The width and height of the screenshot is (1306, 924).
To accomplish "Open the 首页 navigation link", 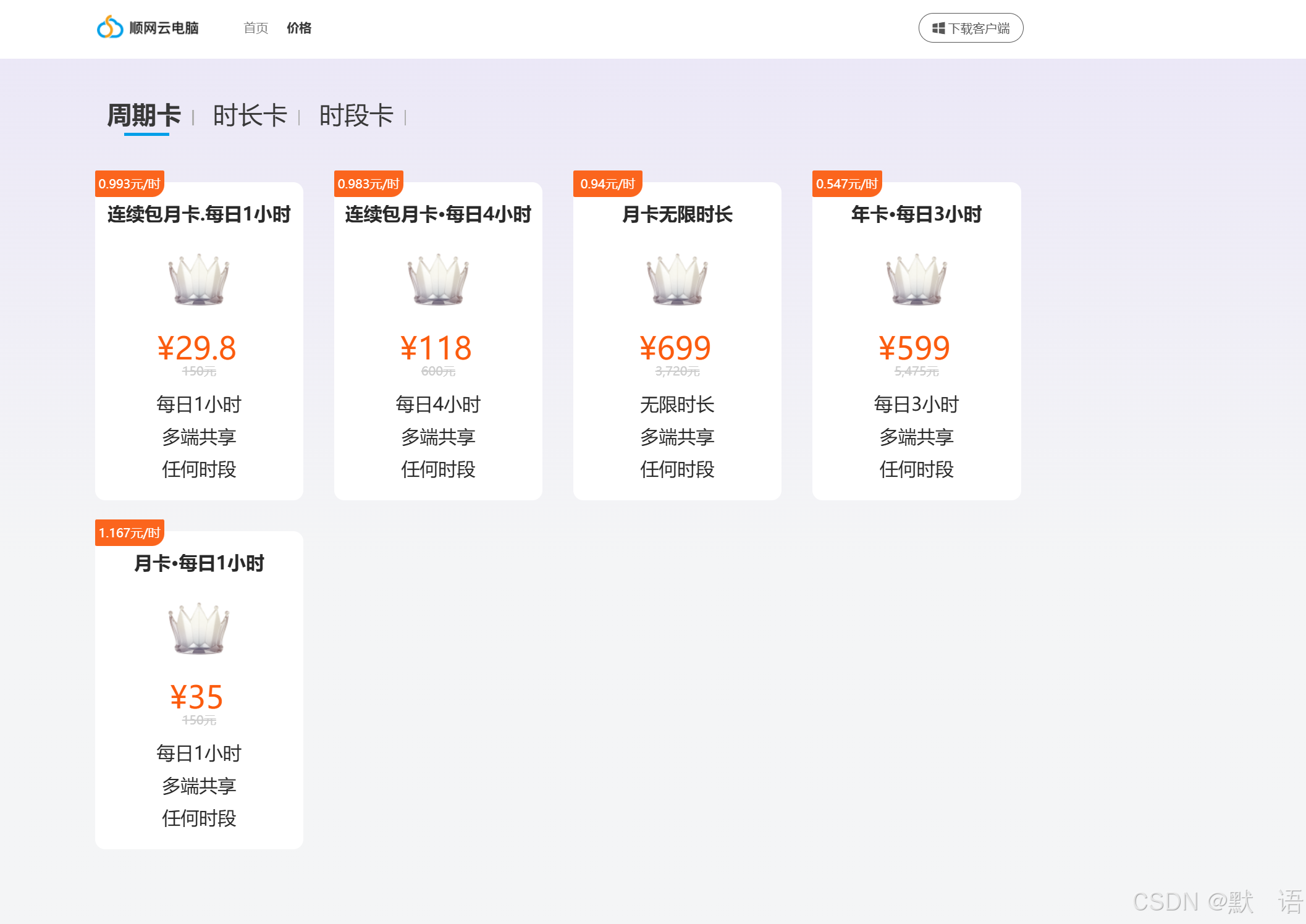I will (x=256, y=28).
